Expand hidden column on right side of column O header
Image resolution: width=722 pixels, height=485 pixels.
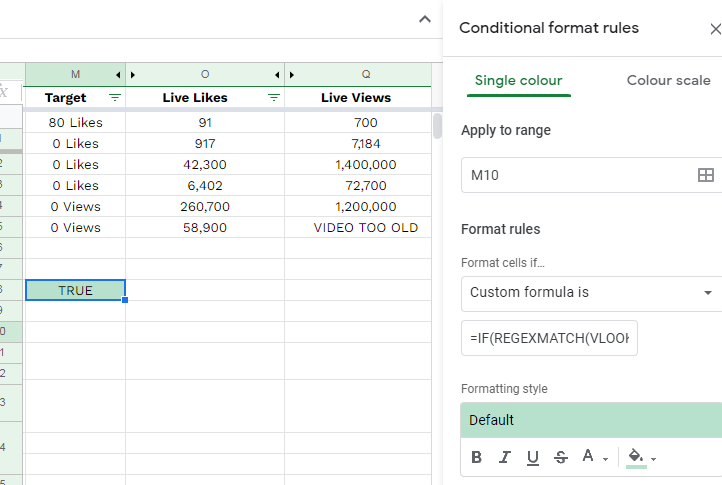tap(277, 75)
